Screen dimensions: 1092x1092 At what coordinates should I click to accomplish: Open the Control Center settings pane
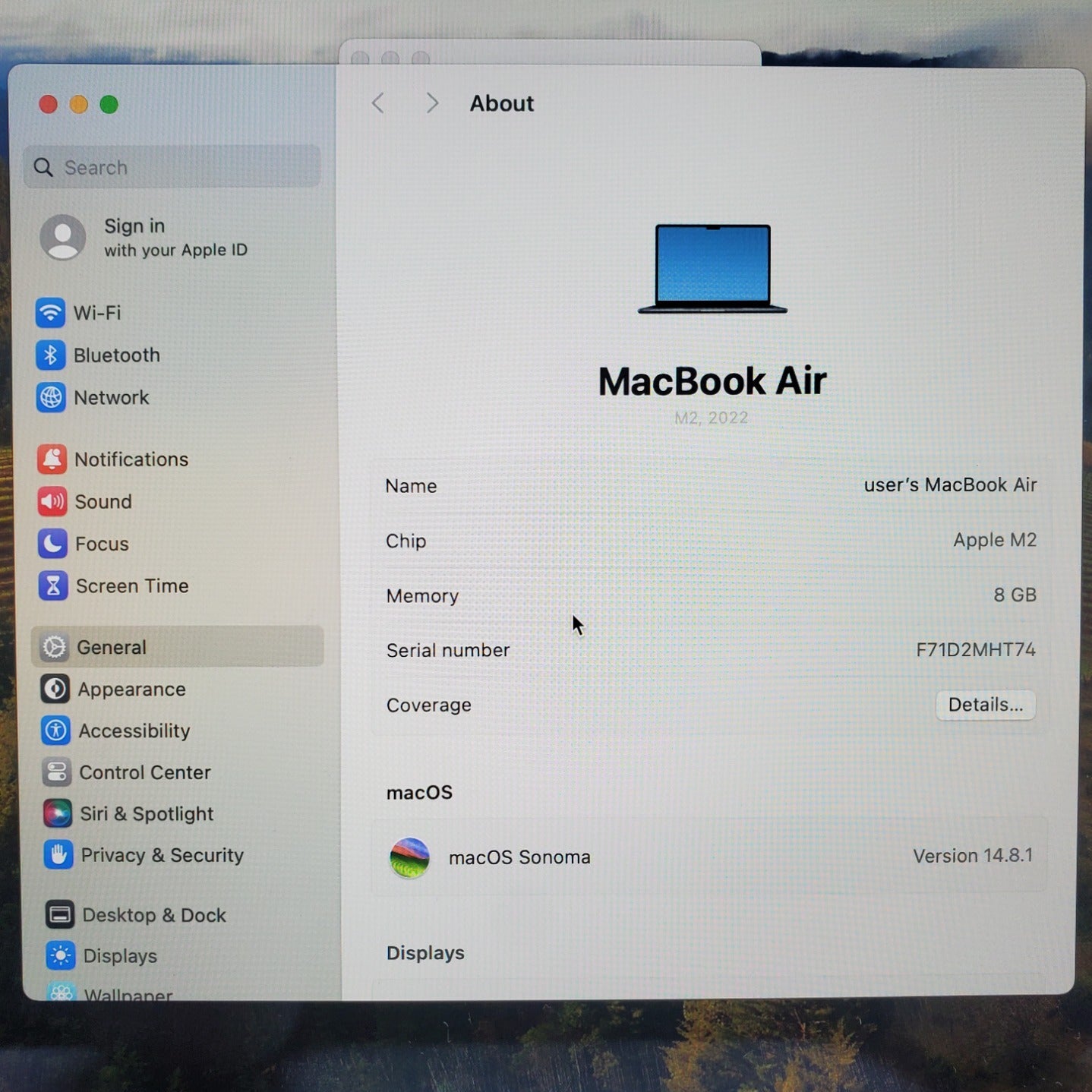(144, 772)
